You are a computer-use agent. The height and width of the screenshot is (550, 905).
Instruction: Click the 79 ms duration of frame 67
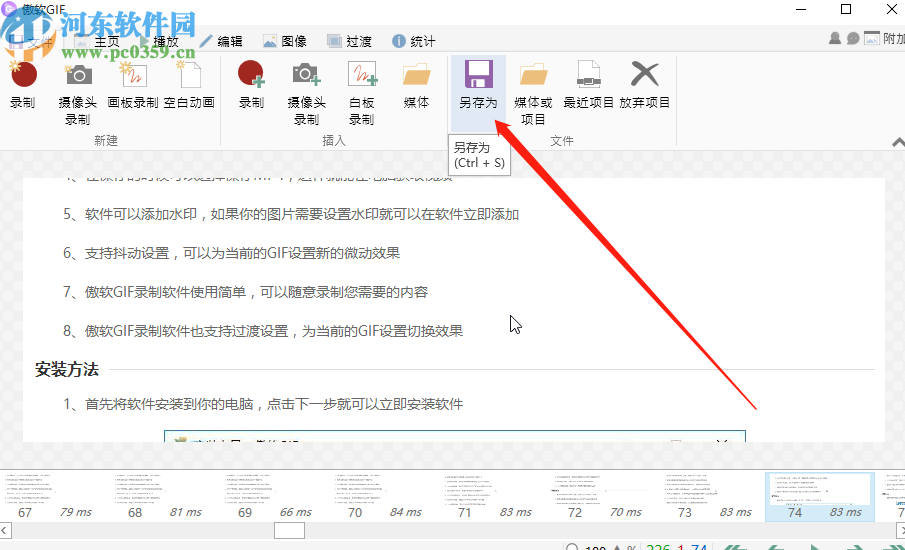click(76, 512)
